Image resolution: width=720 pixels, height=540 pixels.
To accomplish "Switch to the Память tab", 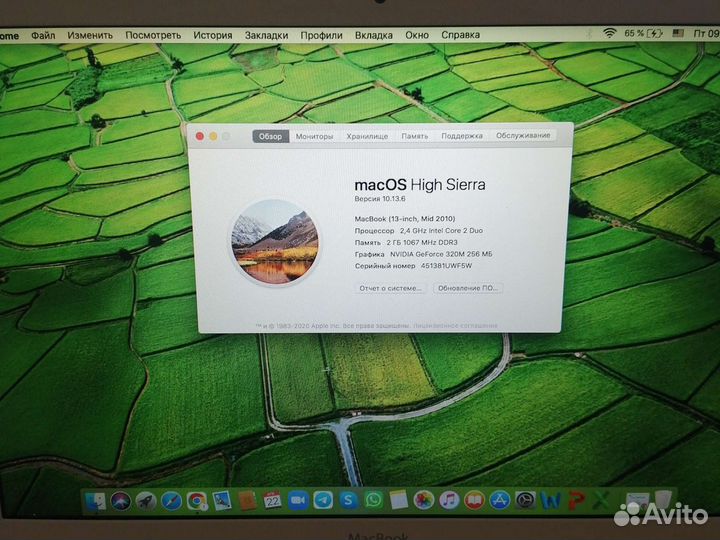I will pos(415,136).
